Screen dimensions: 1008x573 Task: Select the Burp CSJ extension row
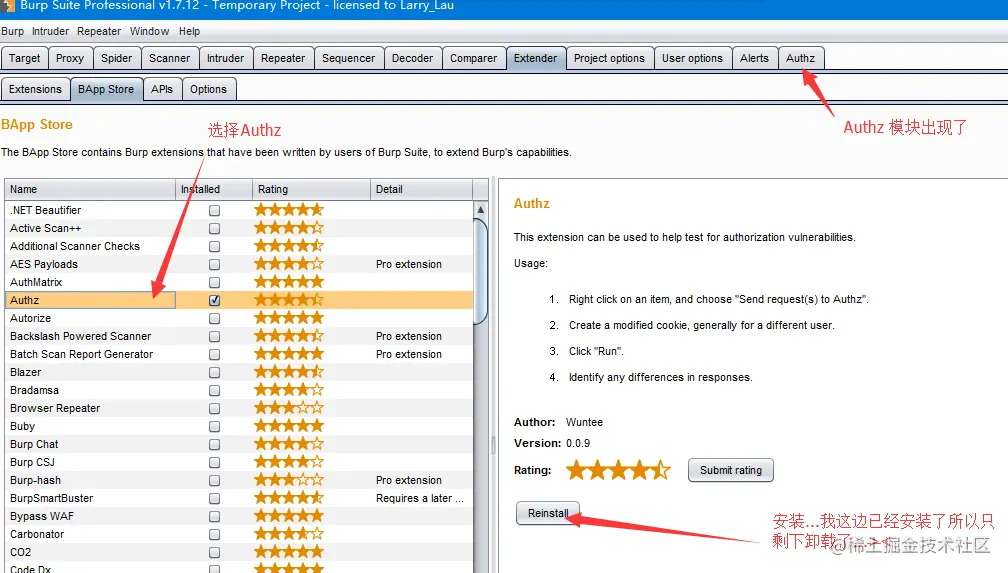pos(239,462)
